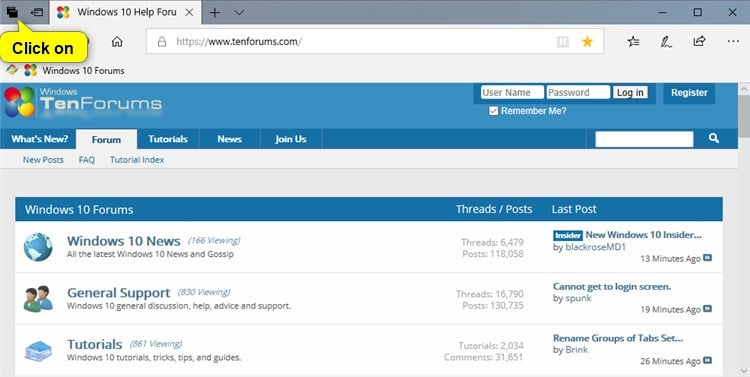Screen dimensions: 750x377
Task: Add web notes with pen icon
Action: click(666, 42)
